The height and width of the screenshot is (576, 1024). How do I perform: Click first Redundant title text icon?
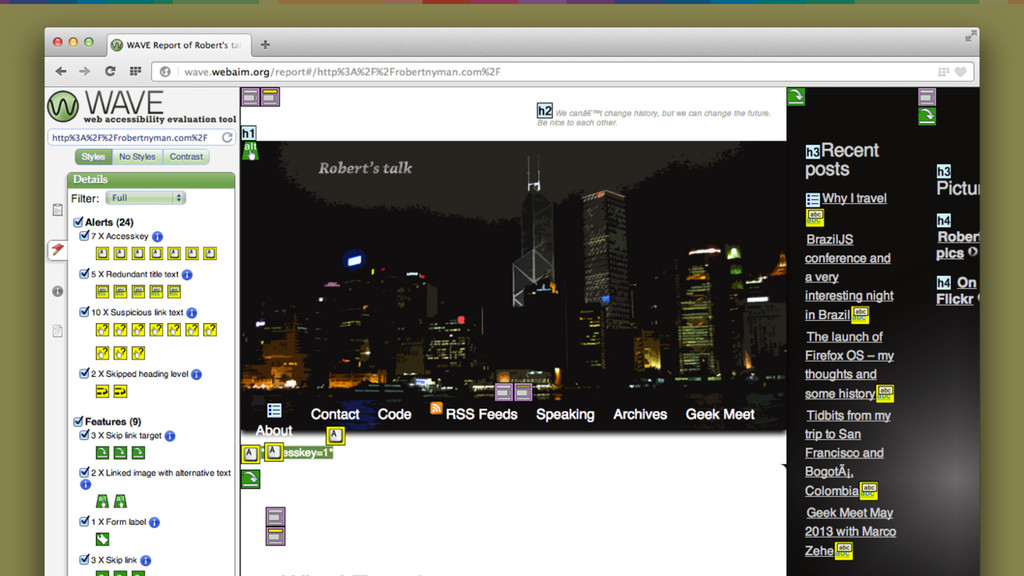(103, 291)
